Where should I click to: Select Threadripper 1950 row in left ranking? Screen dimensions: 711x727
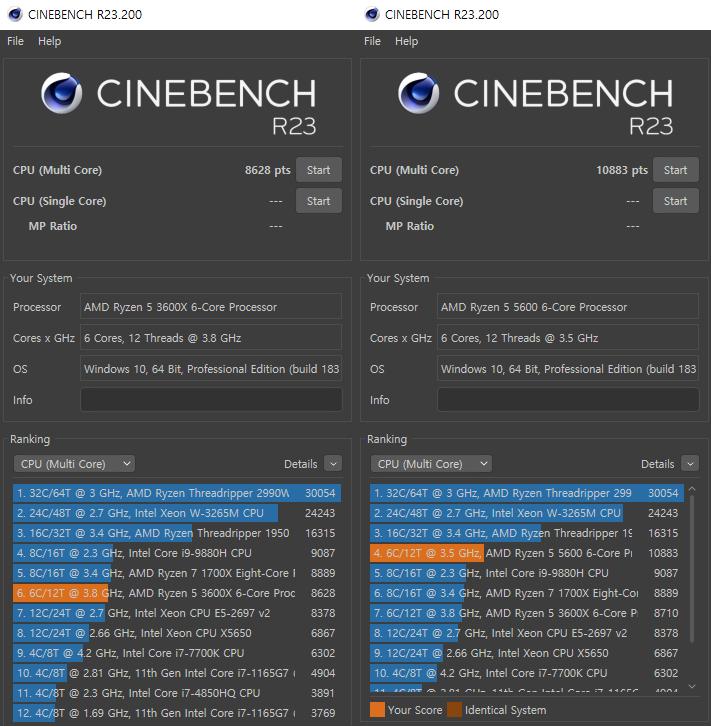(177, 533)
